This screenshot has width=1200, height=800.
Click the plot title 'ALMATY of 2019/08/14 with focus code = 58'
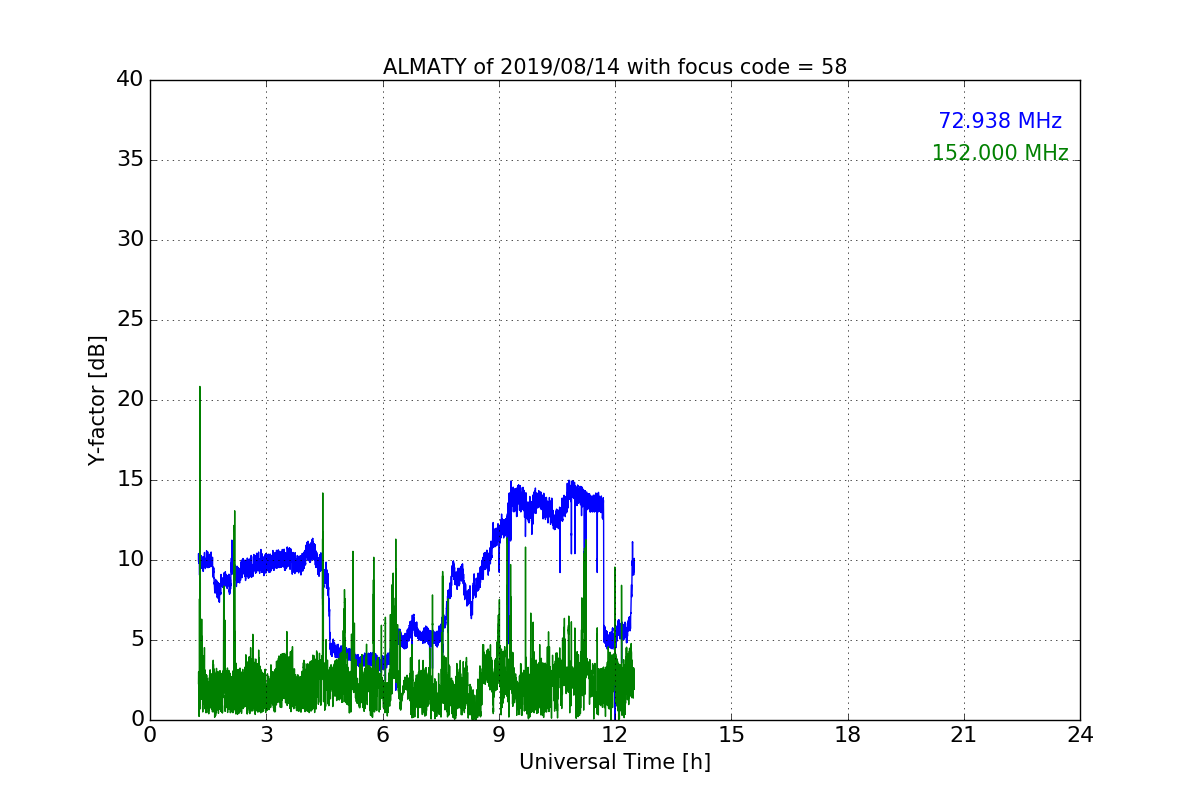(x=615, y=67)
